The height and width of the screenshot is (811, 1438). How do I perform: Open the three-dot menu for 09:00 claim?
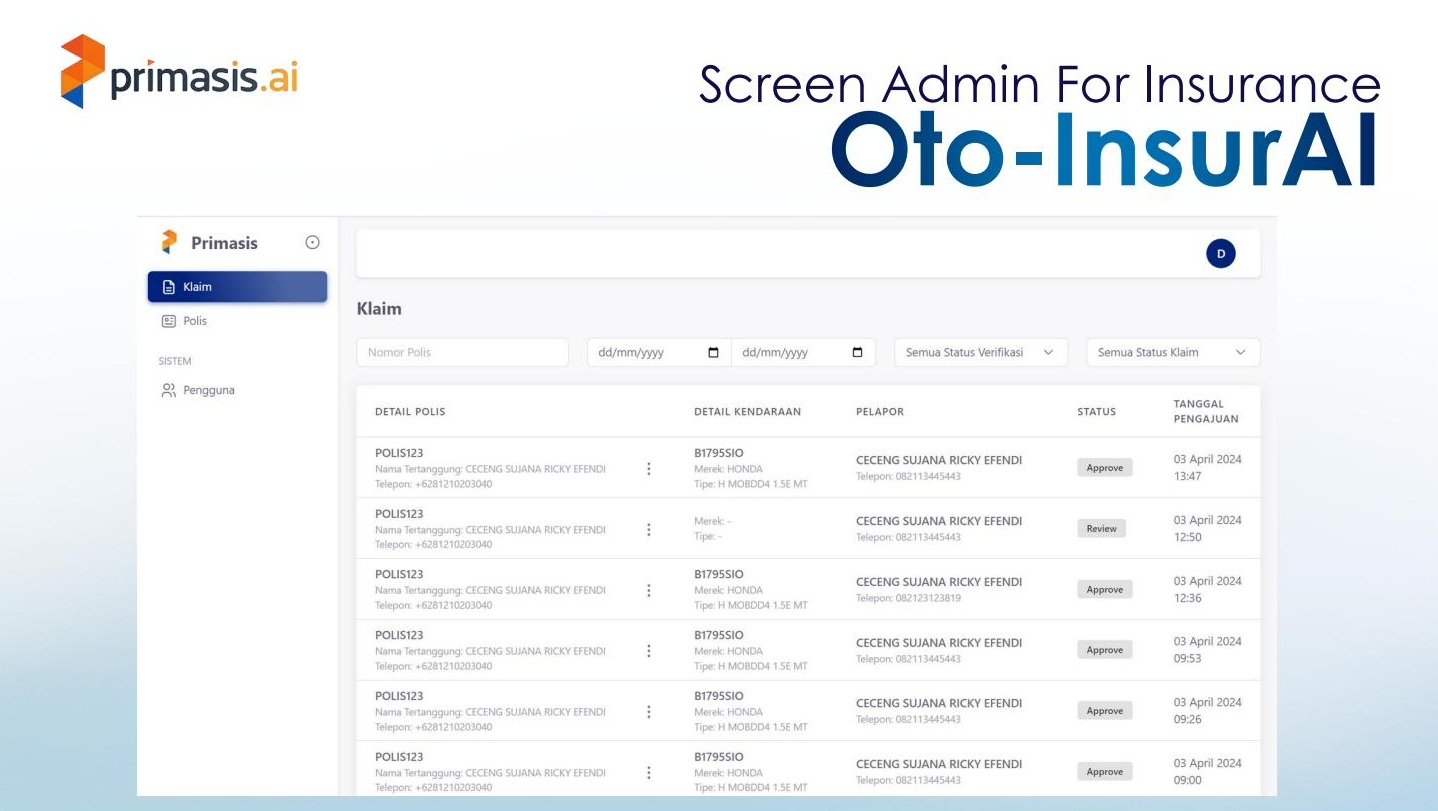[649, 772]
